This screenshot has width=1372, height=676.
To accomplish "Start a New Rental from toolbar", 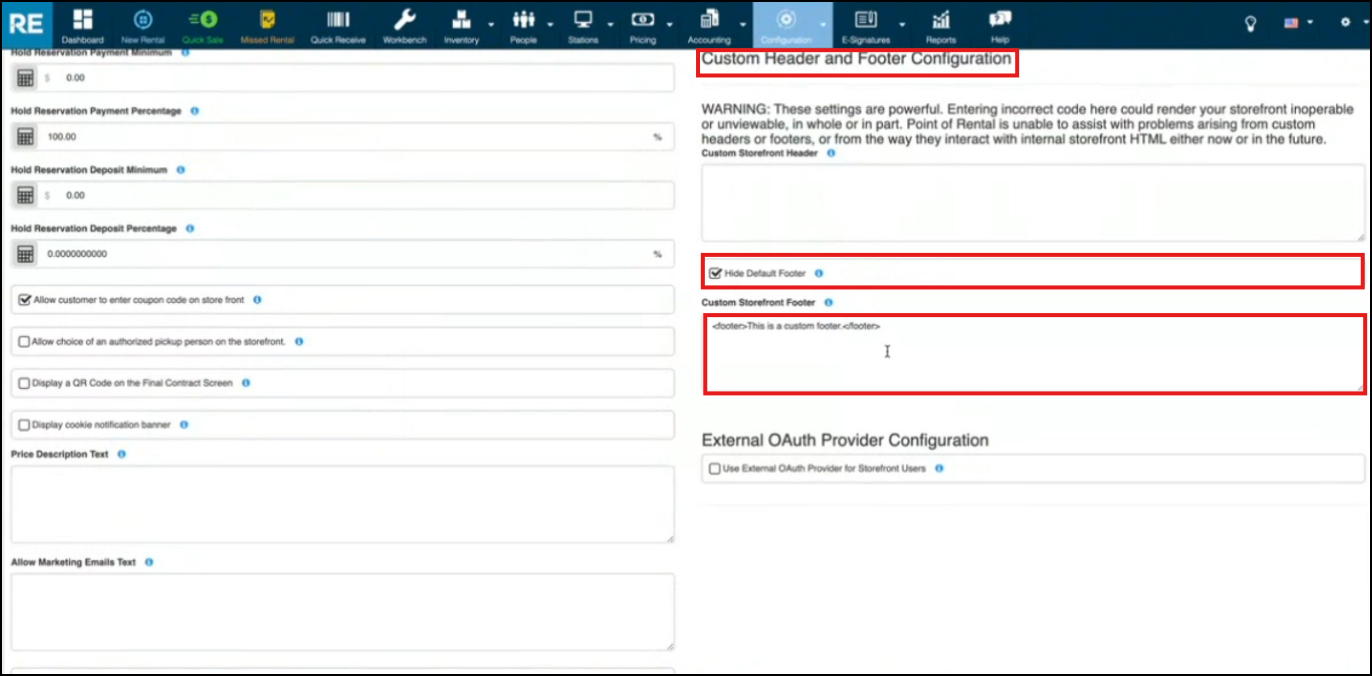I will [x=143, y=25].
